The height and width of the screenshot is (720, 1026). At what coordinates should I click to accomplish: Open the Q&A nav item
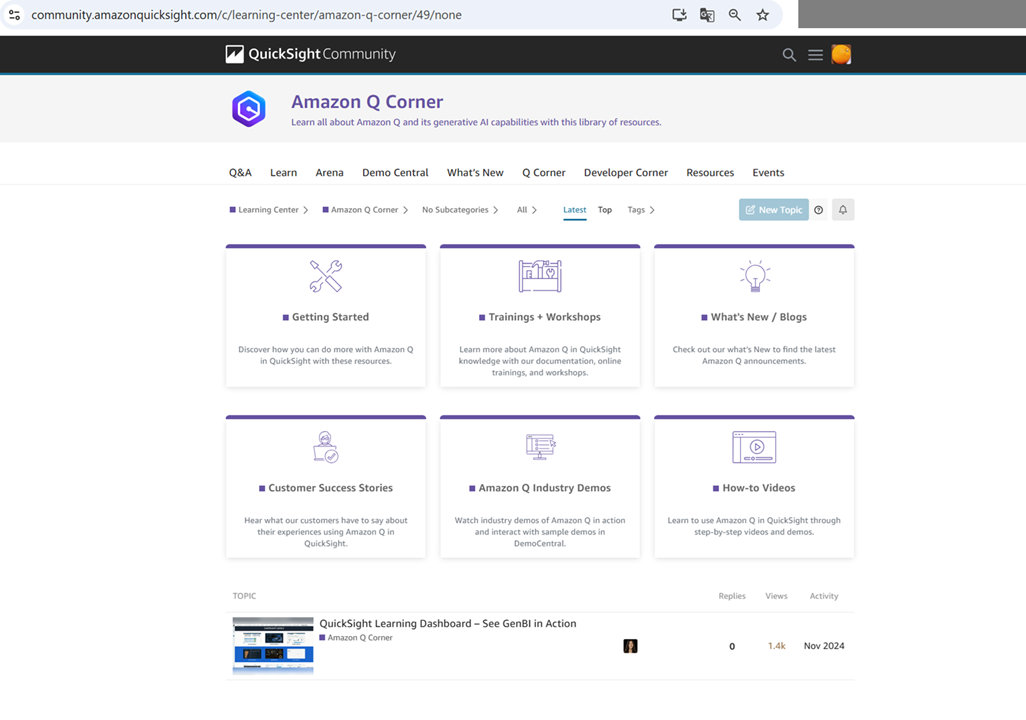(x=240, y=173)
